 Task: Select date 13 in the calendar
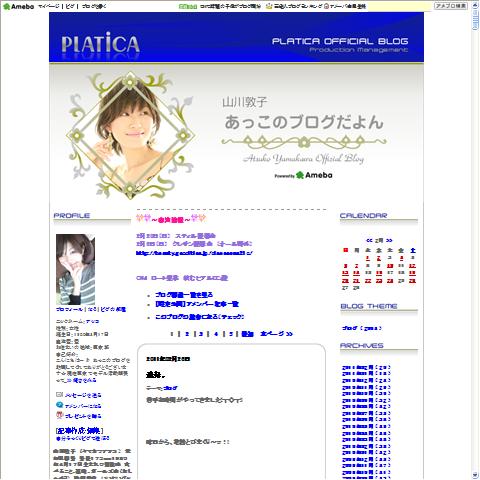[x=345, y=273]
